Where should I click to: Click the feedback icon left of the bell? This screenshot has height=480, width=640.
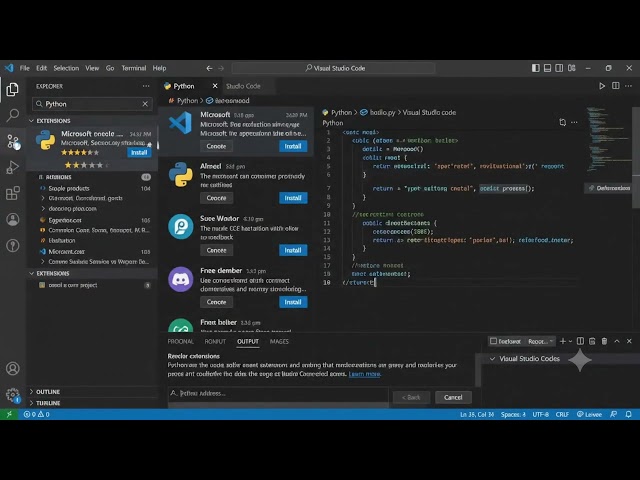tap(613, 414)
